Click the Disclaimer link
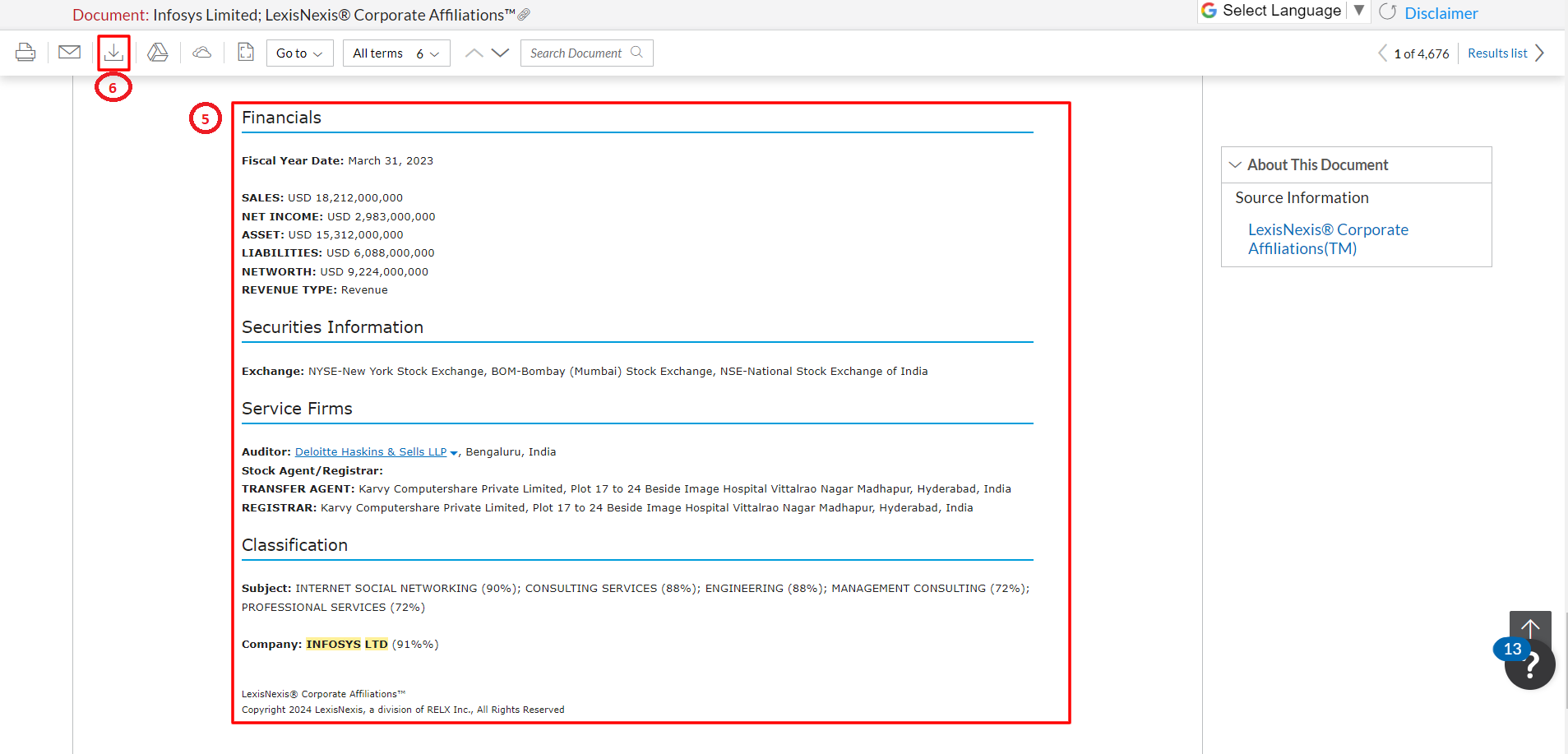 (x=1441, y=13)
